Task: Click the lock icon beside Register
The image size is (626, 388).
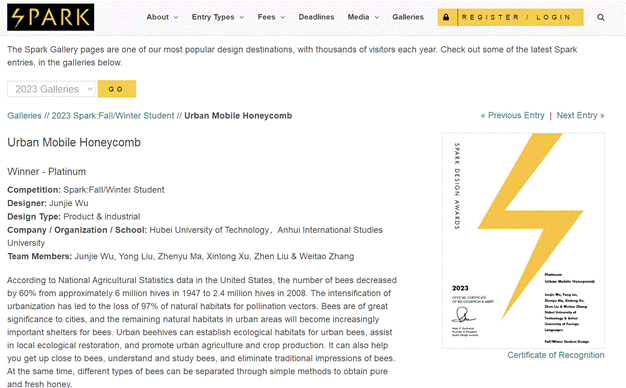Action: (x=446, y=17)
